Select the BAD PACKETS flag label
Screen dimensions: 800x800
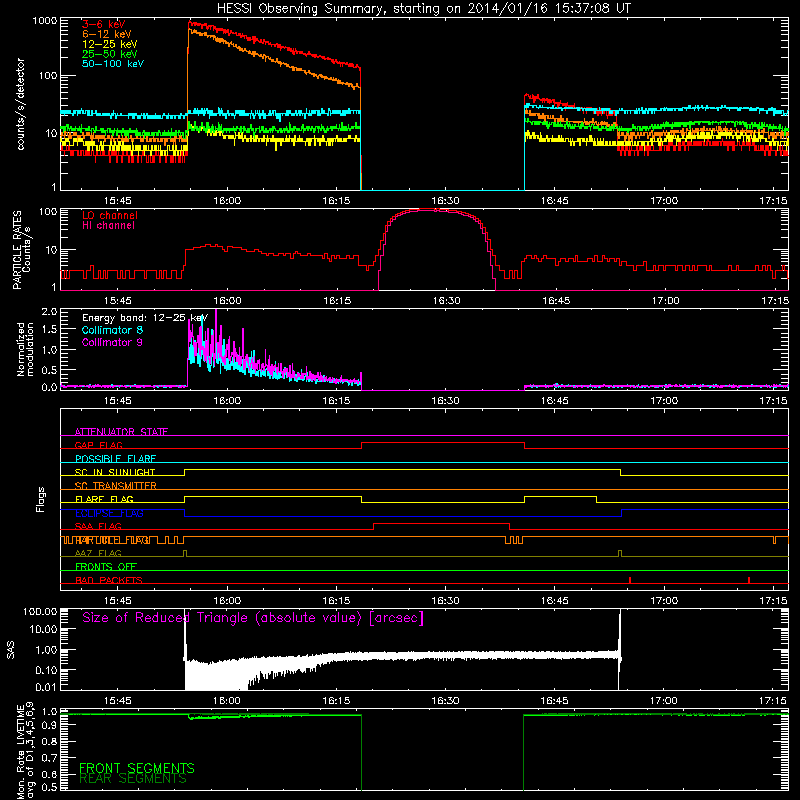point(109,580)
